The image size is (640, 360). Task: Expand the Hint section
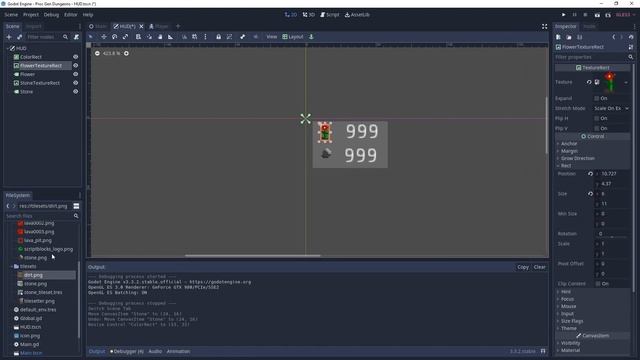566,292
